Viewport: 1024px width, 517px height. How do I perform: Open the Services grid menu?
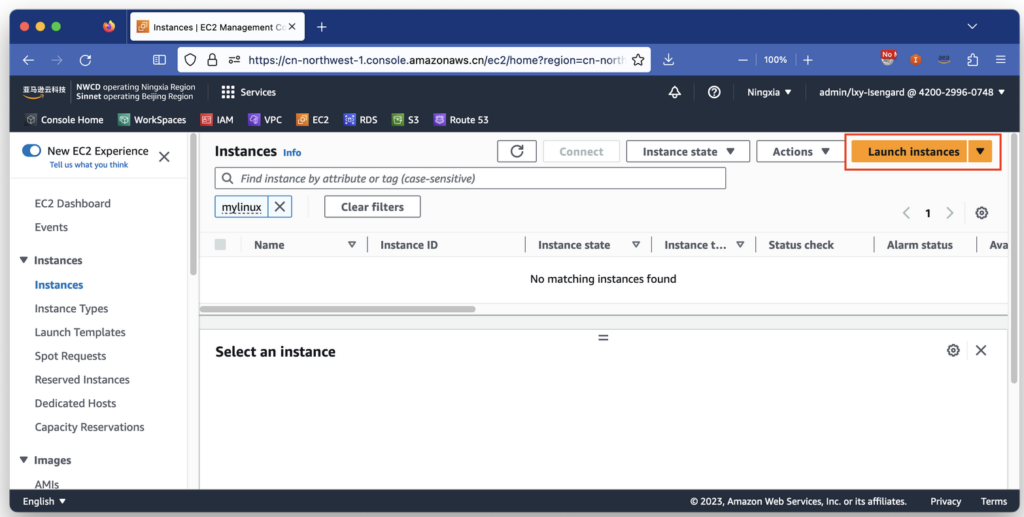(x=248, y=92)
